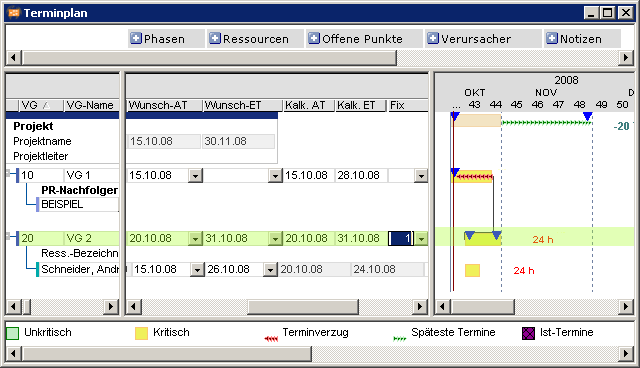Click calendar week 46 in timeline header
Screen dimensions: 640x368
tap(537, 105)
